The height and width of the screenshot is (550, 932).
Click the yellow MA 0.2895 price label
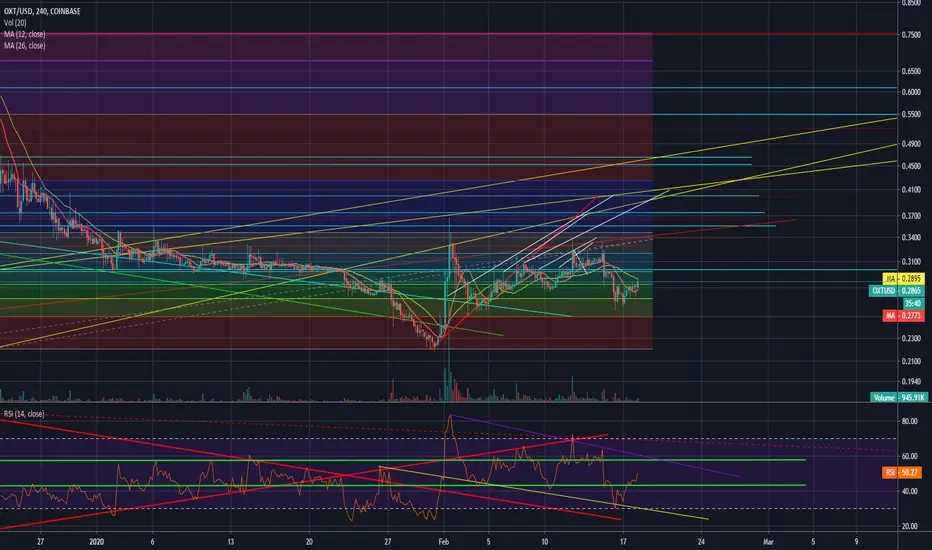[903, 278]
